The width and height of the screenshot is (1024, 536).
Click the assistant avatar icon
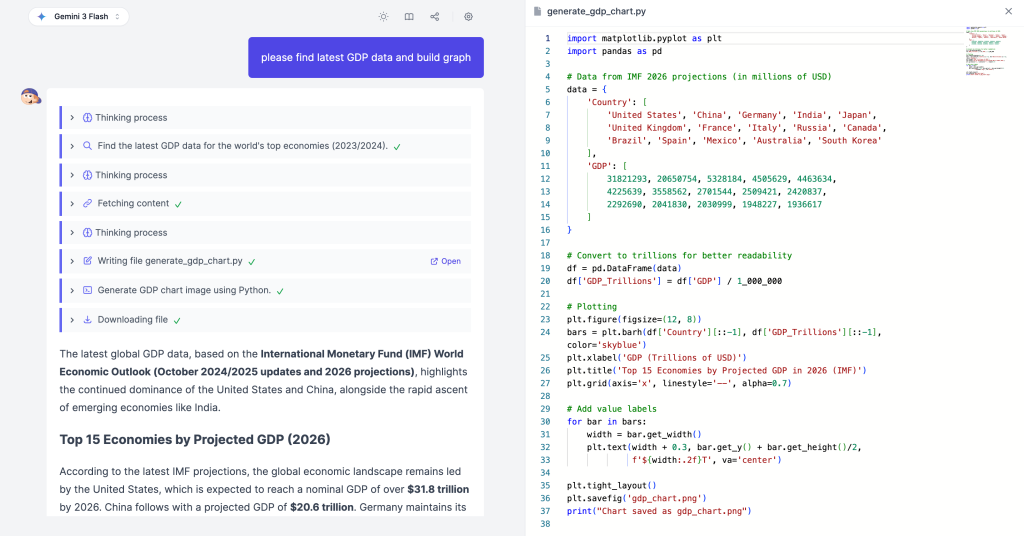31,96
